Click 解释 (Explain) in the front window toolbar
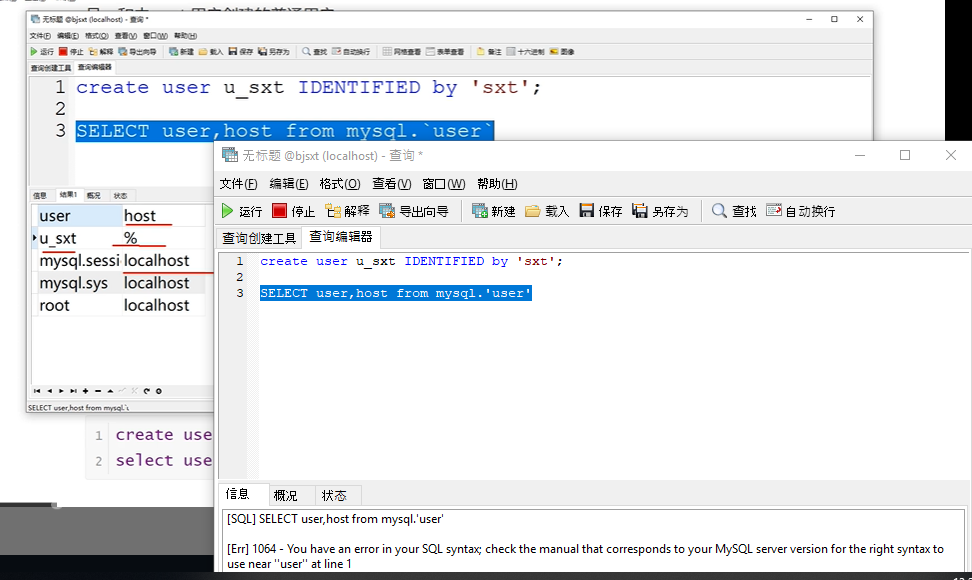This screenshot has height=580, width=972. tap(347, 211)
